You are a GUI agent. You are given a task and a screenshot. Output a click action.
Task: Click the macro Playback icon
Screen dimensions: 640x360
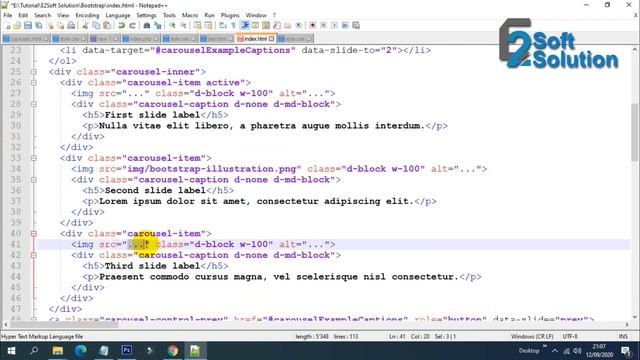tap(334, 25)
